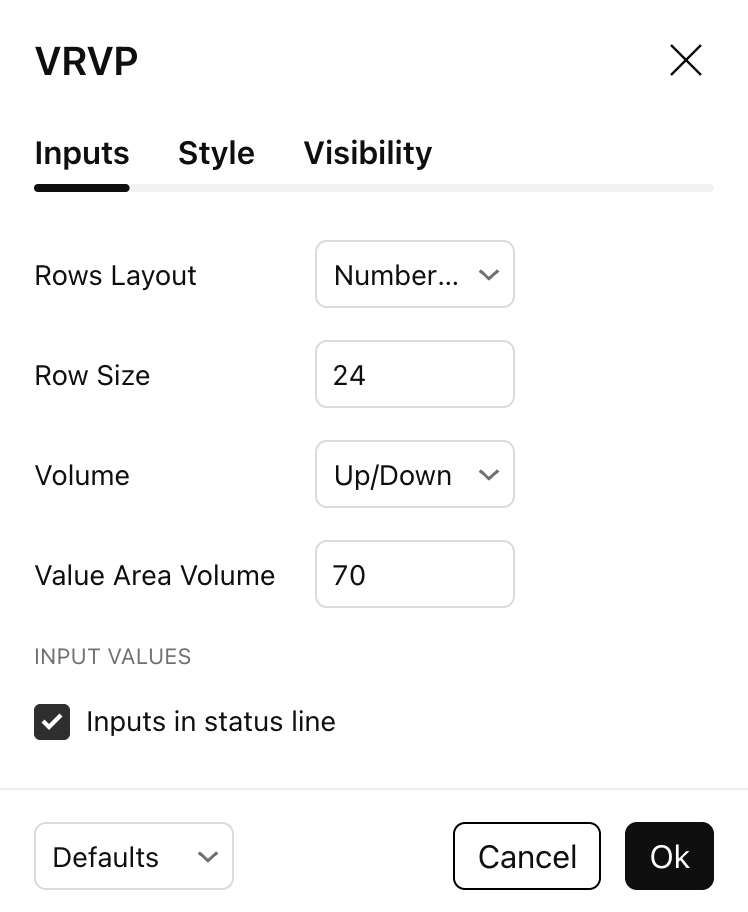This screenshot has width=748, height=912.
Task: Focus the Row Size input field
Action: point(414,374)
